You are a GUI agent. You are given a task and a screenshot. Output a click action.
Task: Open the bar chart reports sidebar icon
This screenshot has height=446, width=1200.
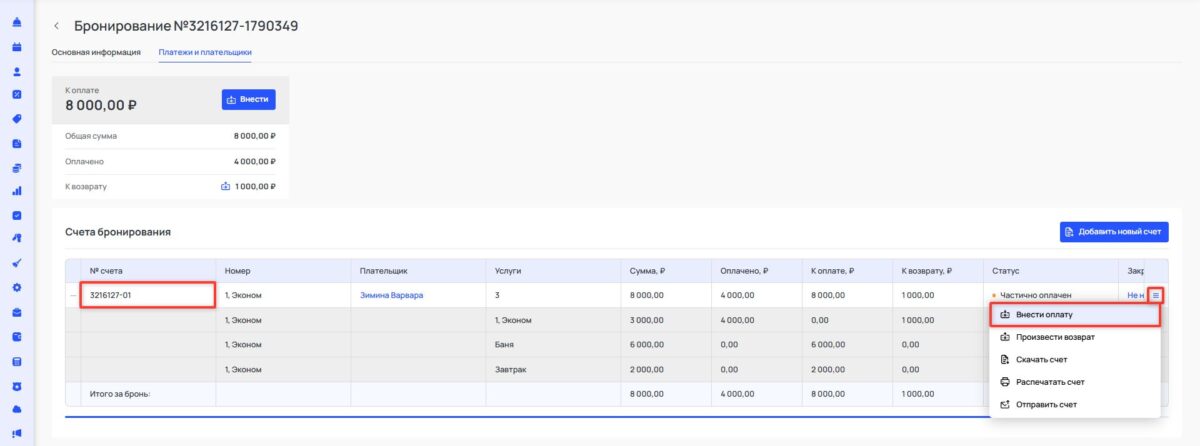[17, 191]
